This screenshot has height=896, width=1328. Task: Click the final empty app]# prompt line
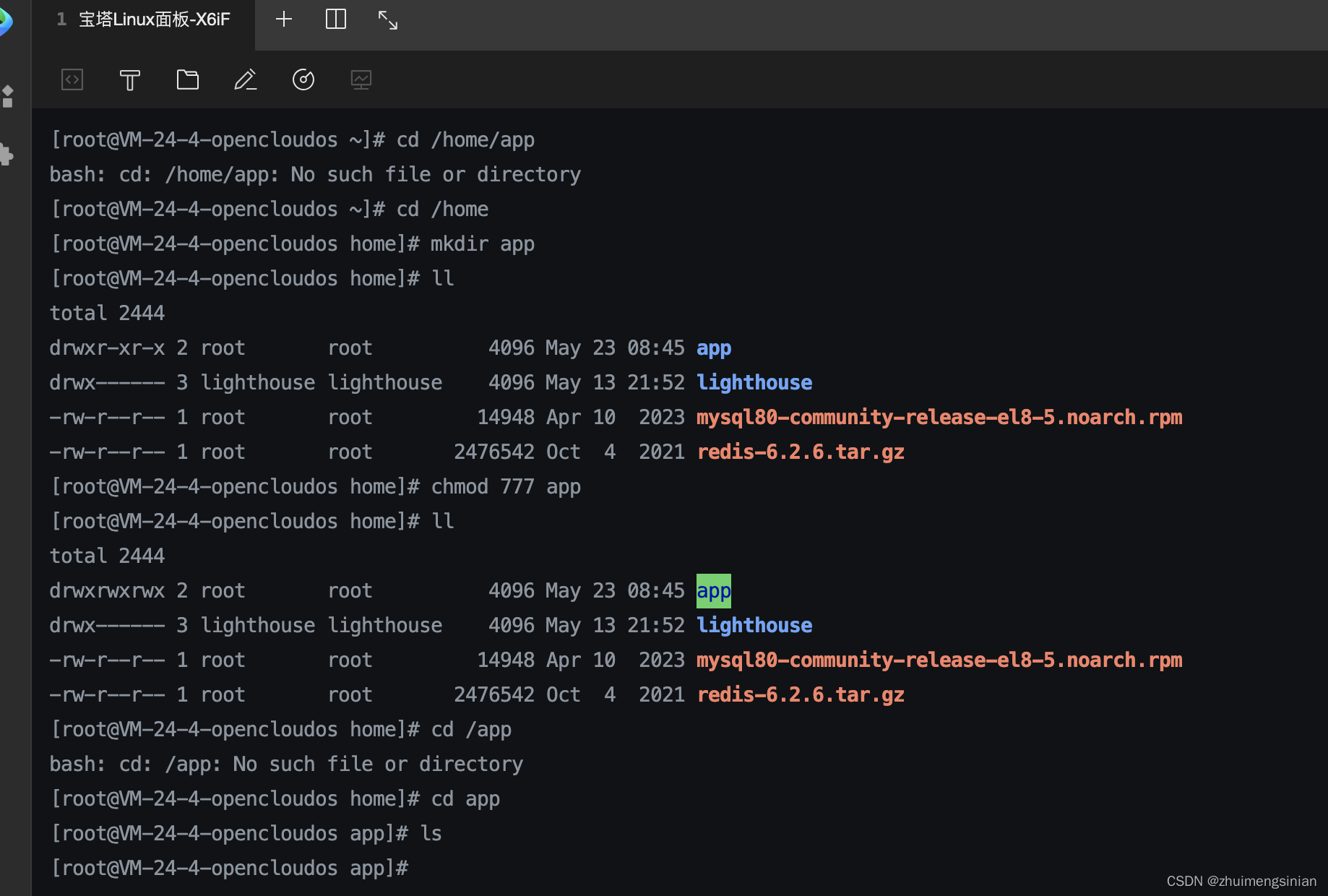(x=229, y=868)
